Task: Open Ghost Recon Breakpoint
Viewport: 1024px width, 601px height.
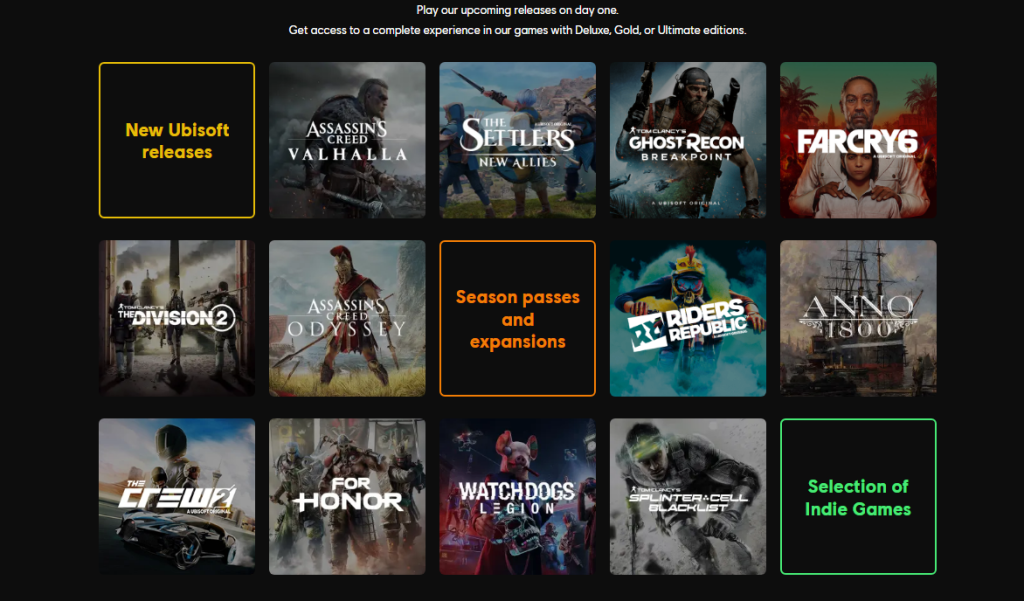Action: pos(688,140)
